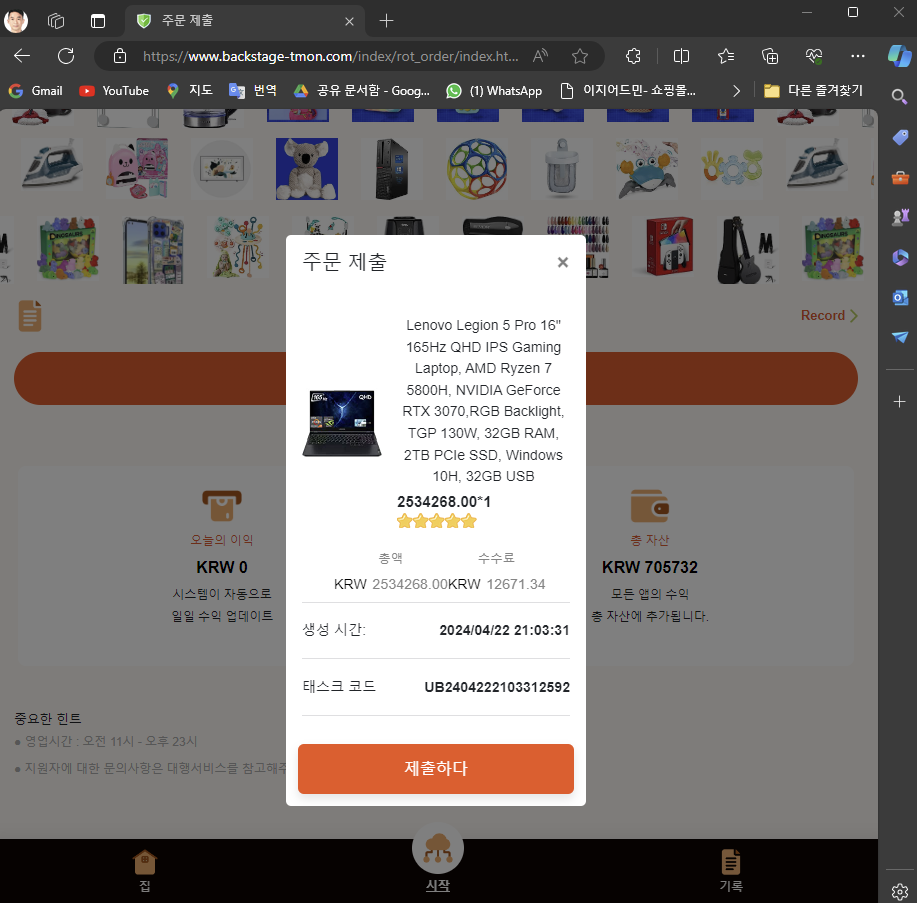Open the Copilot sidebar icon
Viewport: 917px width, 903px height.
[899, 56]
